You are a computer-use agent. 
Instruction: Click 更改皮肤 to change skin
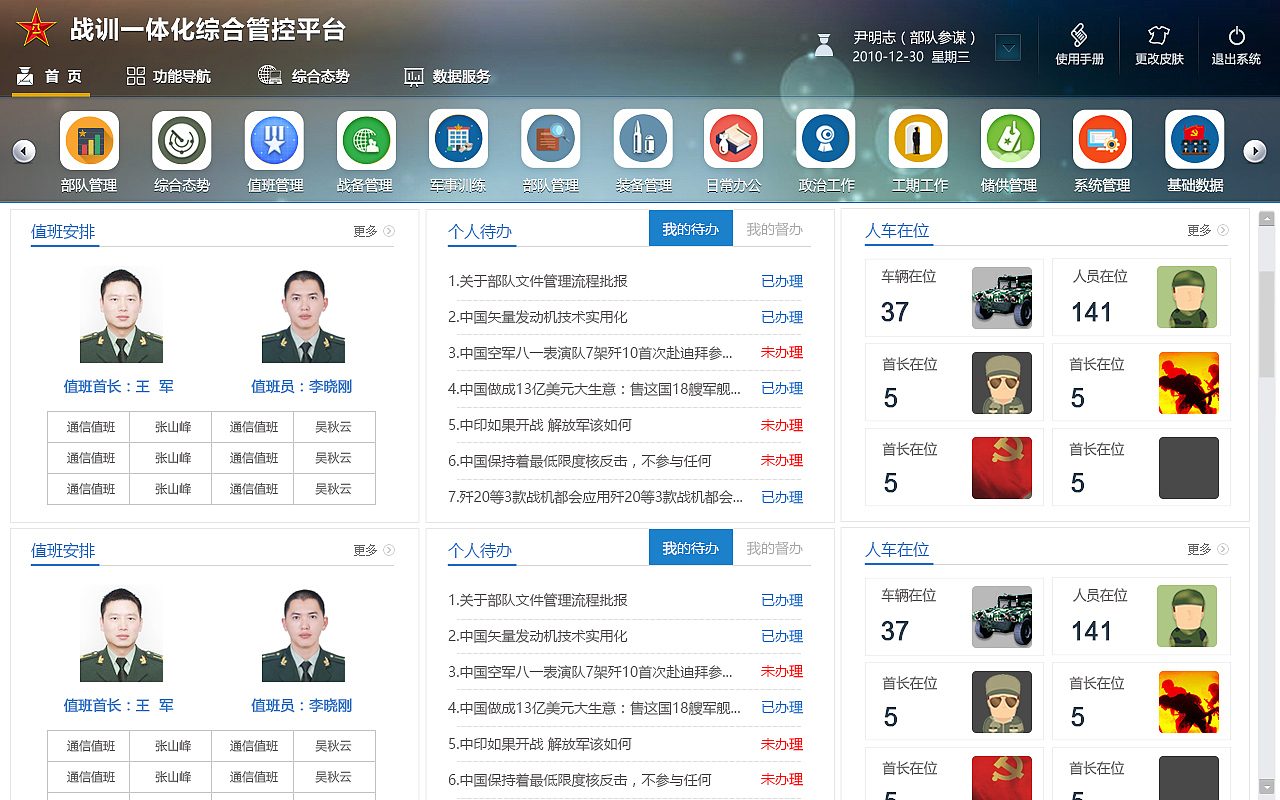(1159, 45)
